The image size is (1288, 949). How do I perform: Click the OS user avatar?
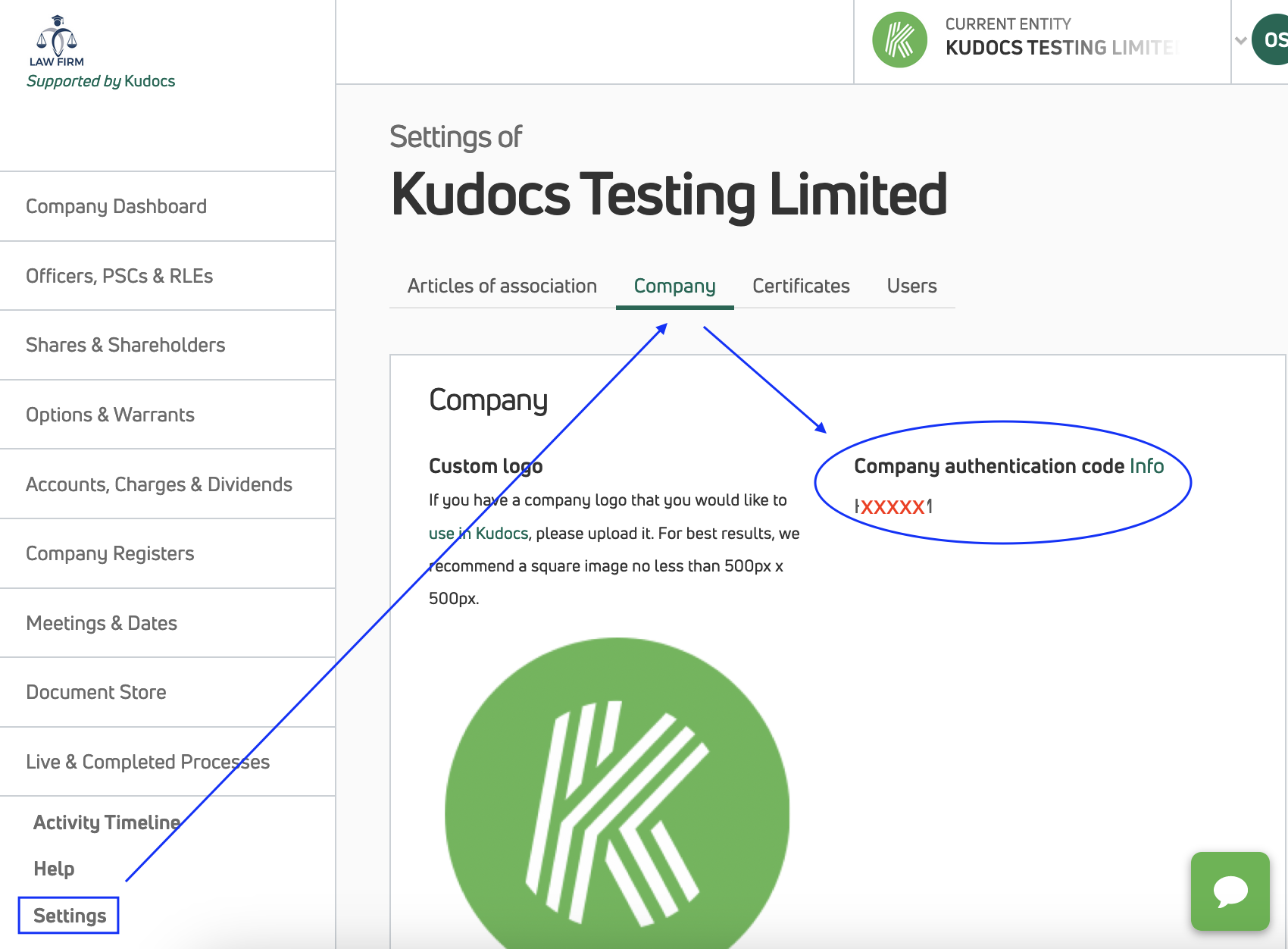(x=1273, y=40)
